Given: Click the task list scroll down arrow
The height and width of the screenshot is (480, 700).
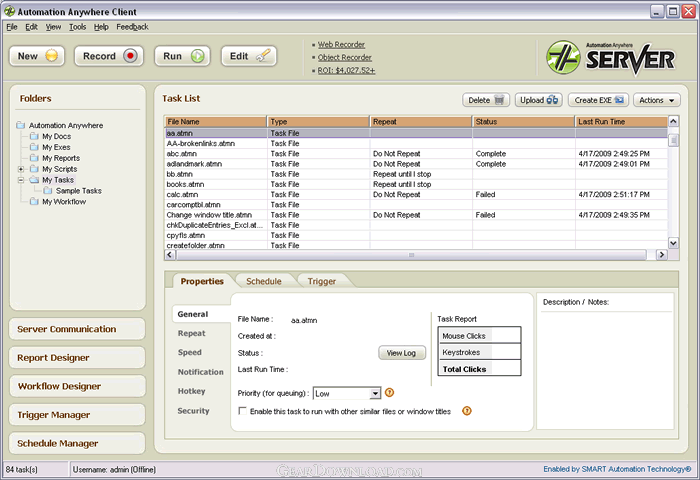Looking at the screenshot, I should (673, 243).
